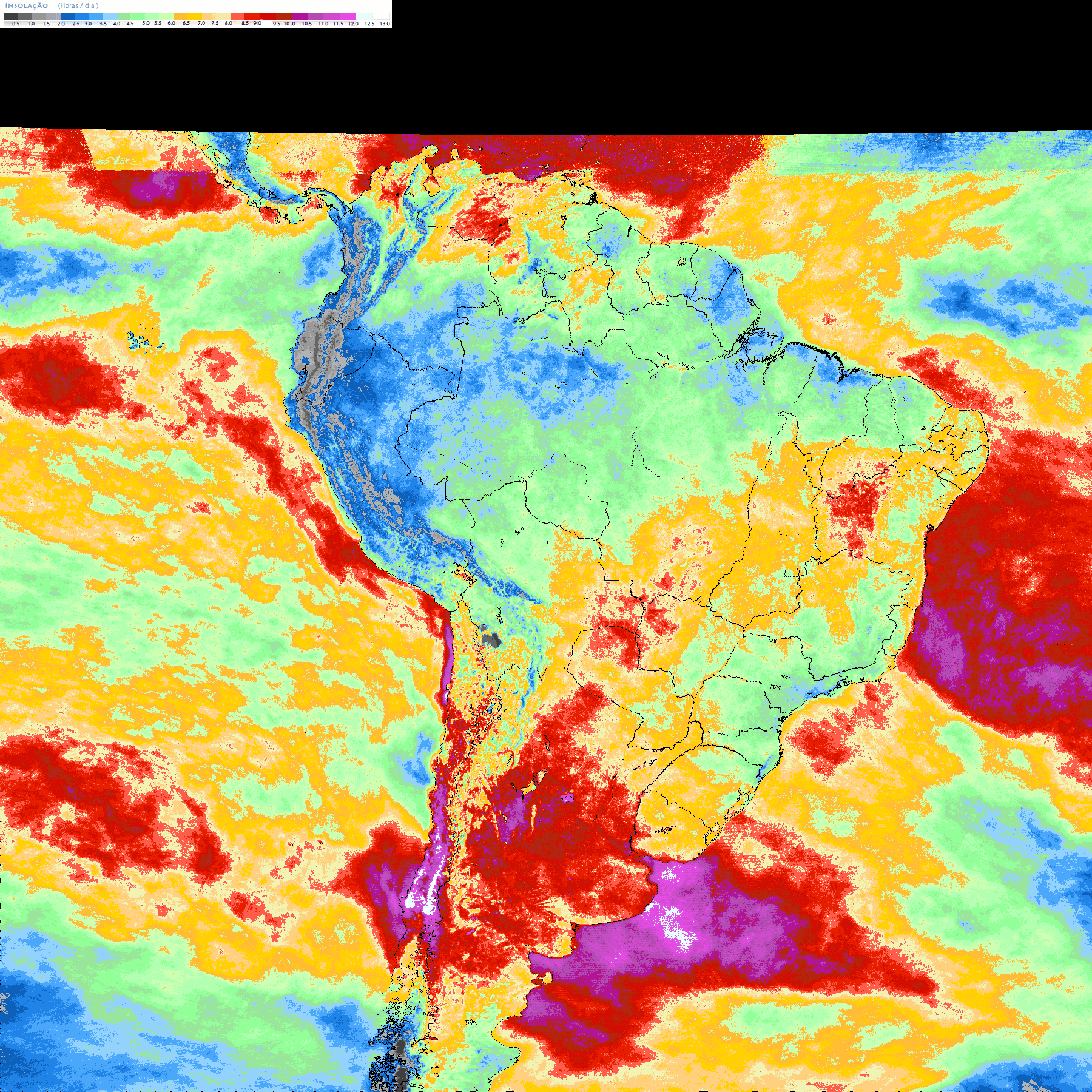Viewport: 1092px width, 1092px height.
Task: Click the 9.5 legend value
Action: pos(277,24)
